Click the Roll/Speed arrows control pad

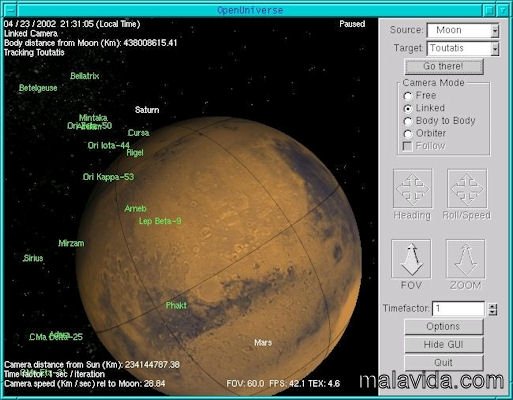pyautogui.click(x=467, y=189)
